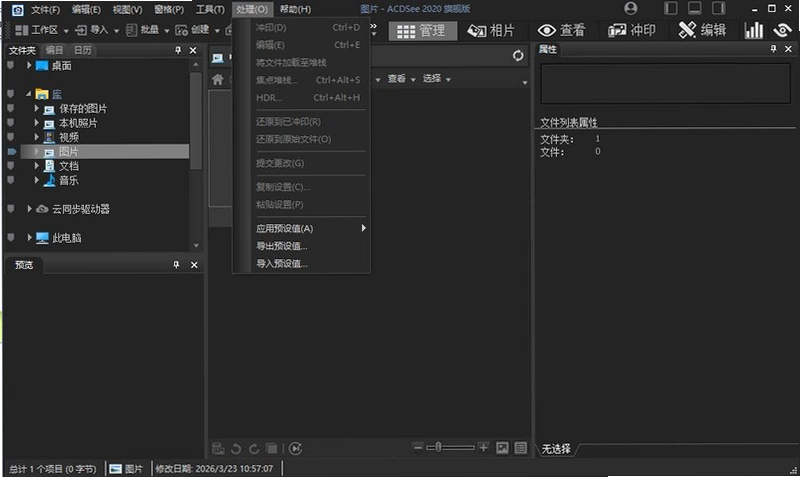
Task: Click the ACDSee logo icon in title bar
Action: (x=17, y=10)
